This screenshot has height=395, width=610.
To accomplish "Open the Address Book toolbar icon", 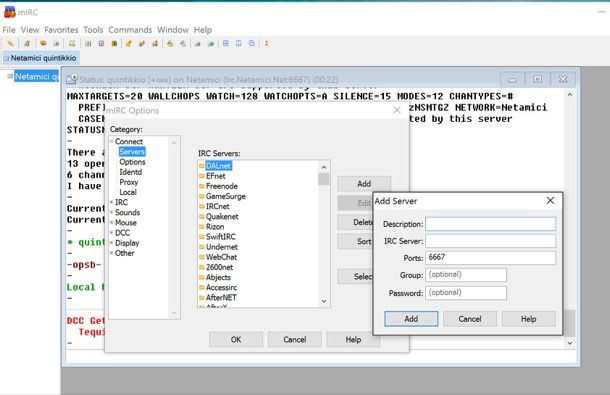I will [88, 44].
